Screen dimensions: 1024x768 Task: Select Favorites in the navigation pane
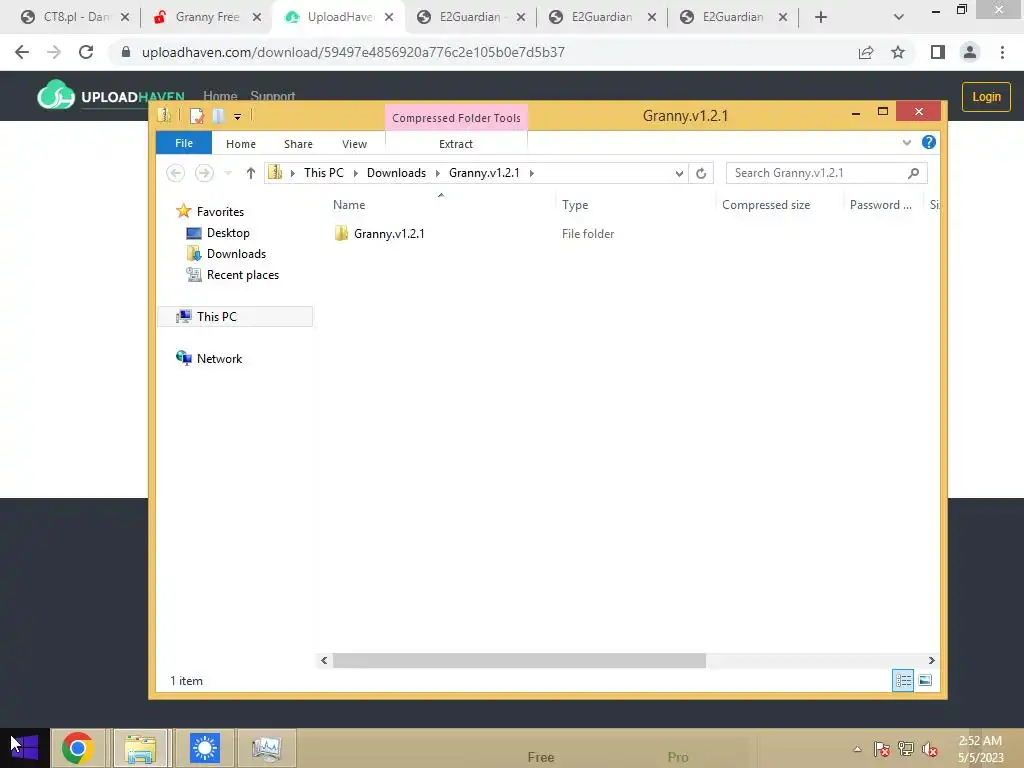[x=220, y=212]
